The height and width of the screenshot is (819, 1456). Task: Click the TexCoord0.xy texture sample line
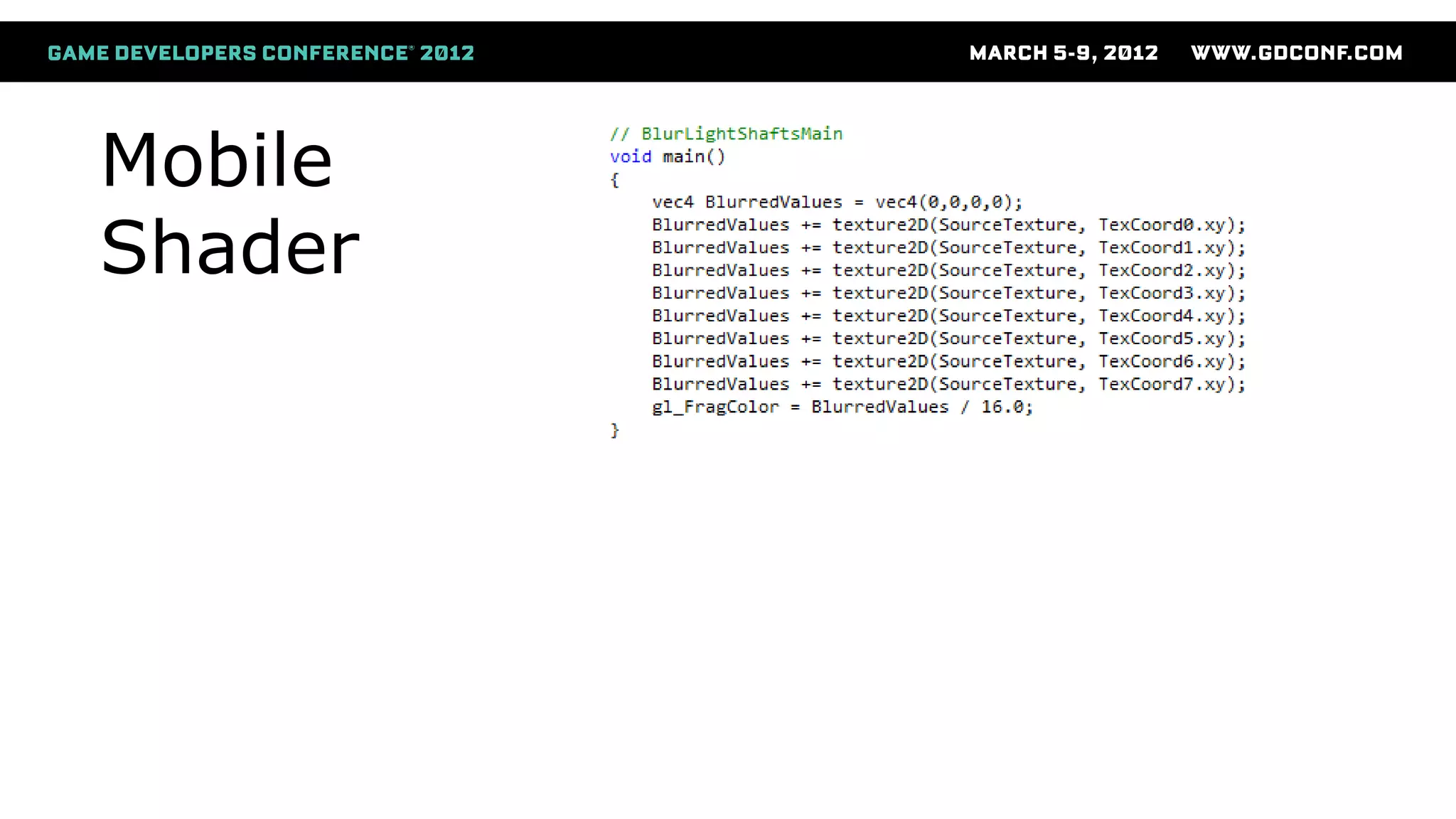(x=948, y=225)
